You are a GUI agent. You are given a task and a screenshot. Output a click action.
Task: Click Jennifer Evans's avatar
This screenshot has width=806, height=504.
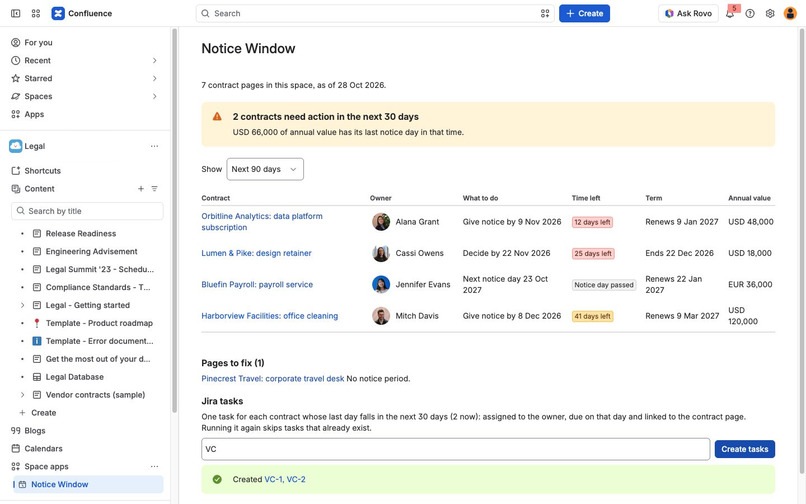(381, 284)
